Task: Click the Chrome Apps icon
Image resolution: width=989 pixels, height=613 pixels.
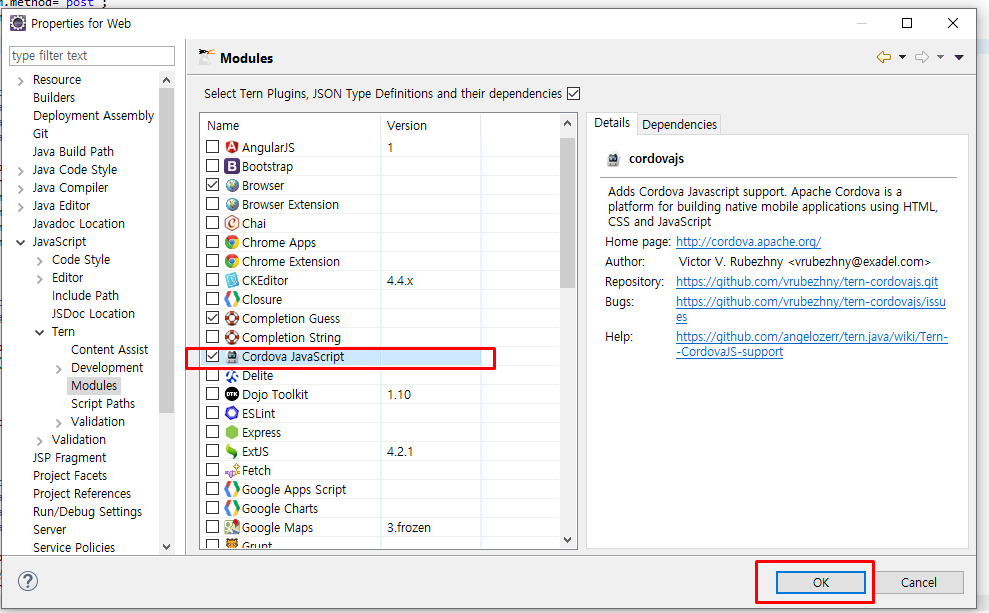Action: tap(232, 242)
